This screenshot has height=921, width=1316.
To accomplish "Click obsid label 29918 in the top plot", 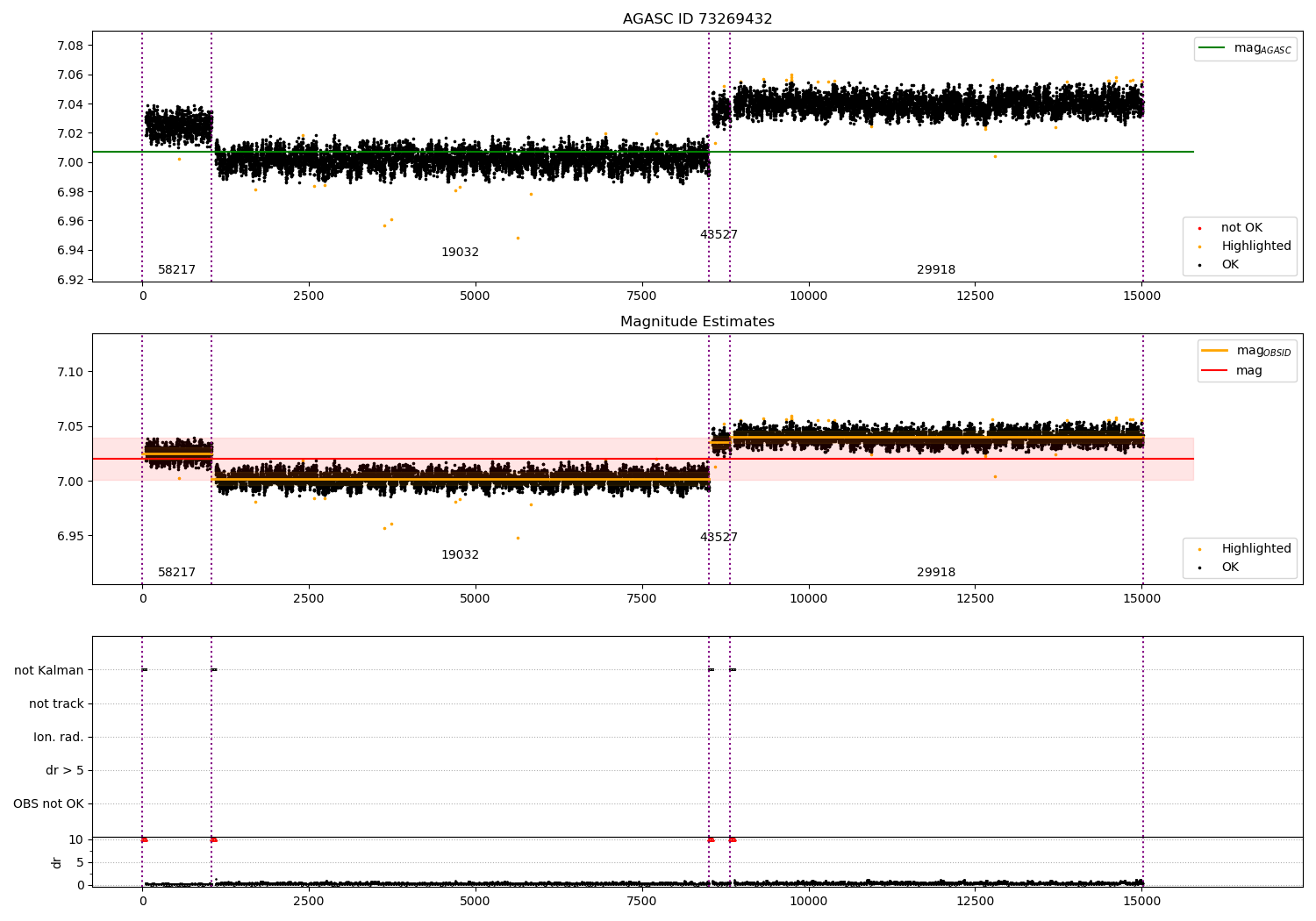I will coord(936,270).
